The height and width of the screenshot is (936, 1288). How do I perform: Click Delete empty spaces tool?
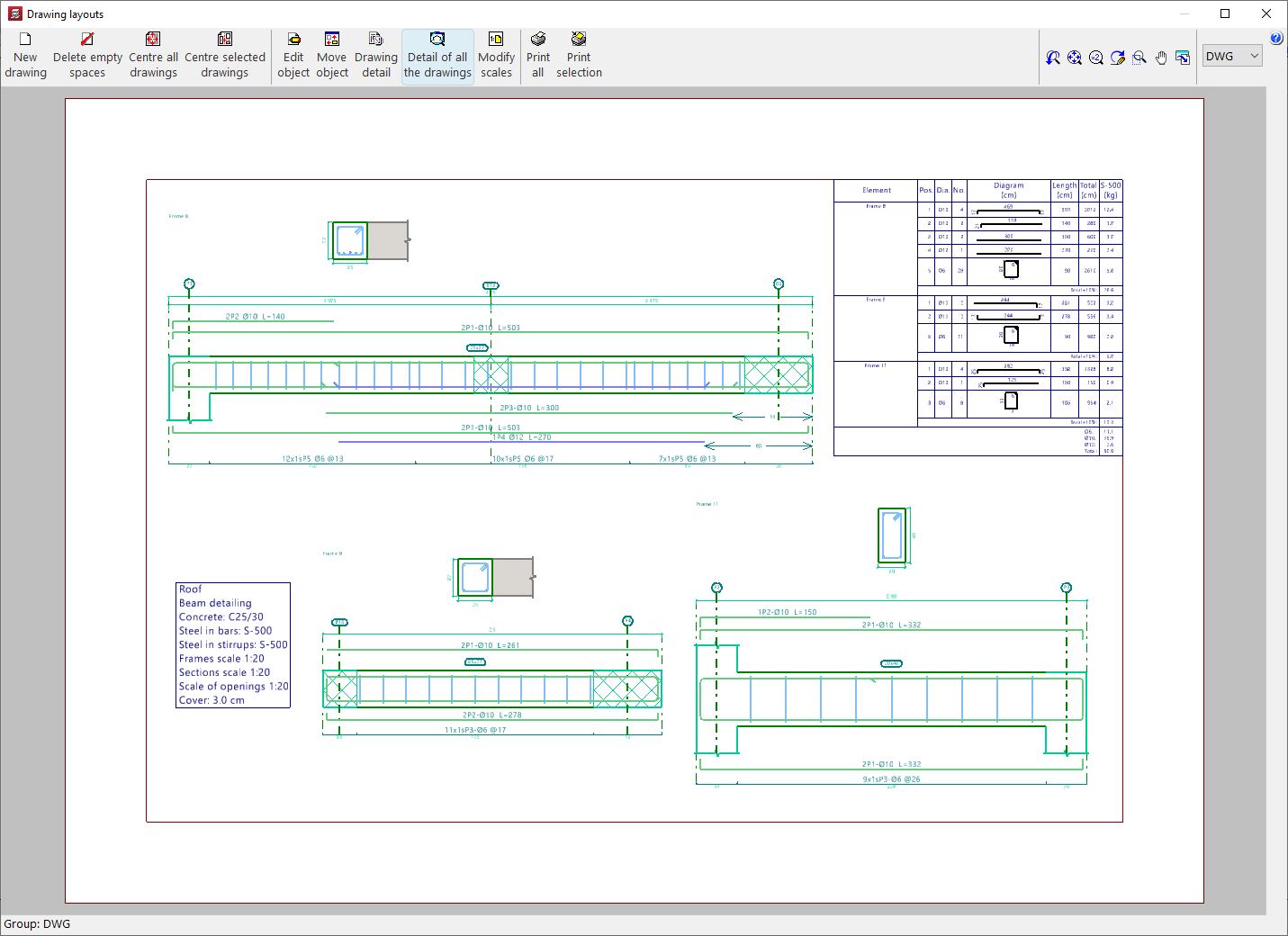coord(87,56)
